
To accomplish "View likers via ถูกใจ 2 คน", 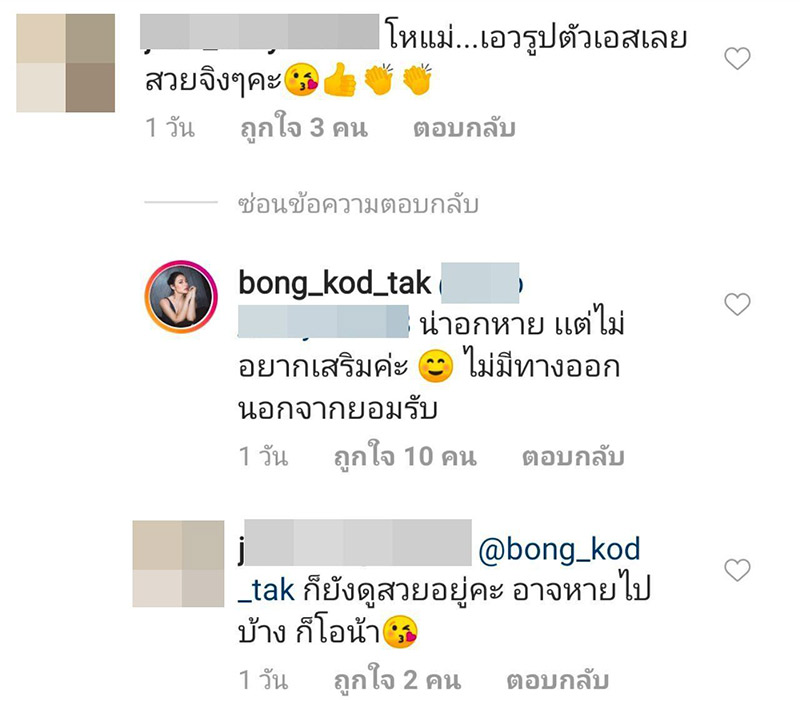I will [397, 680].
